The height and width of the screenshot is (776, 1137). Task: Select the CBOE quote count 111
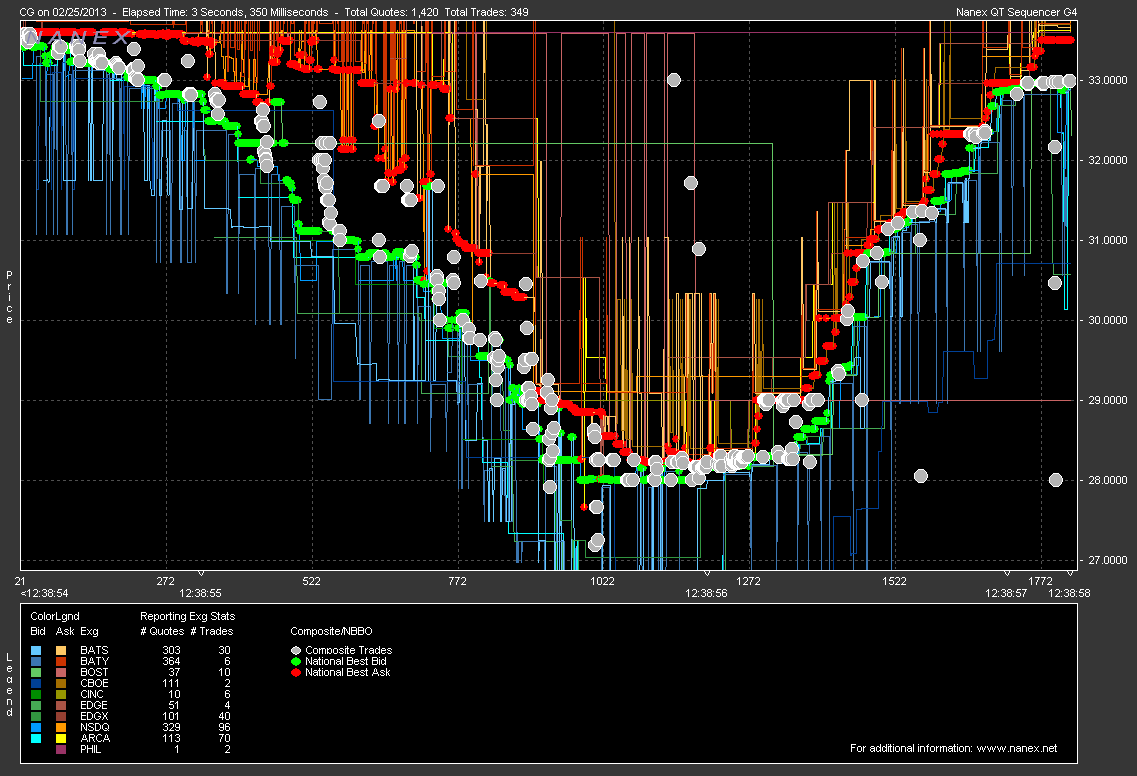click(x=171, y=683)
